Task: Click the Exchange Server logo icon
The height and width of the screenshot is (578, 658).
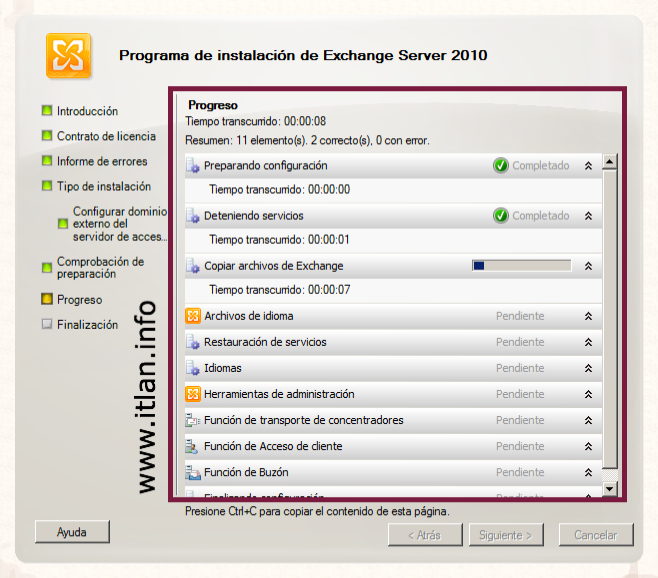Action: click(68, 55)
